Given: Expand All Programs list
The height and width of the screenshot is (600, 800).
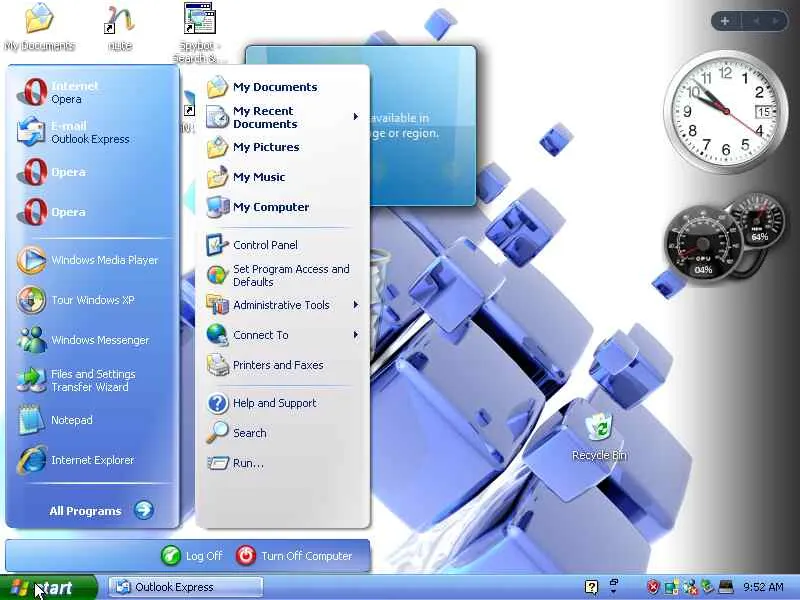Looking at the screenshot, I should (101, 510).
